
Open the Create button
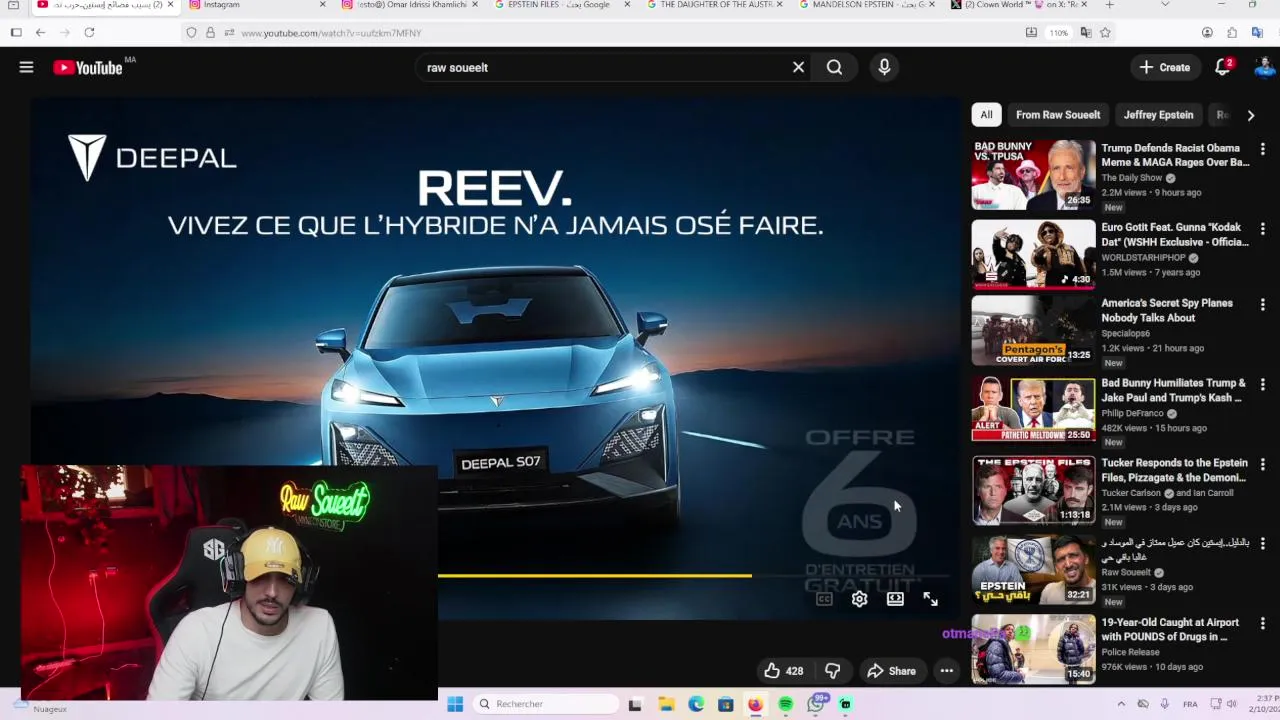(1165, 67)
